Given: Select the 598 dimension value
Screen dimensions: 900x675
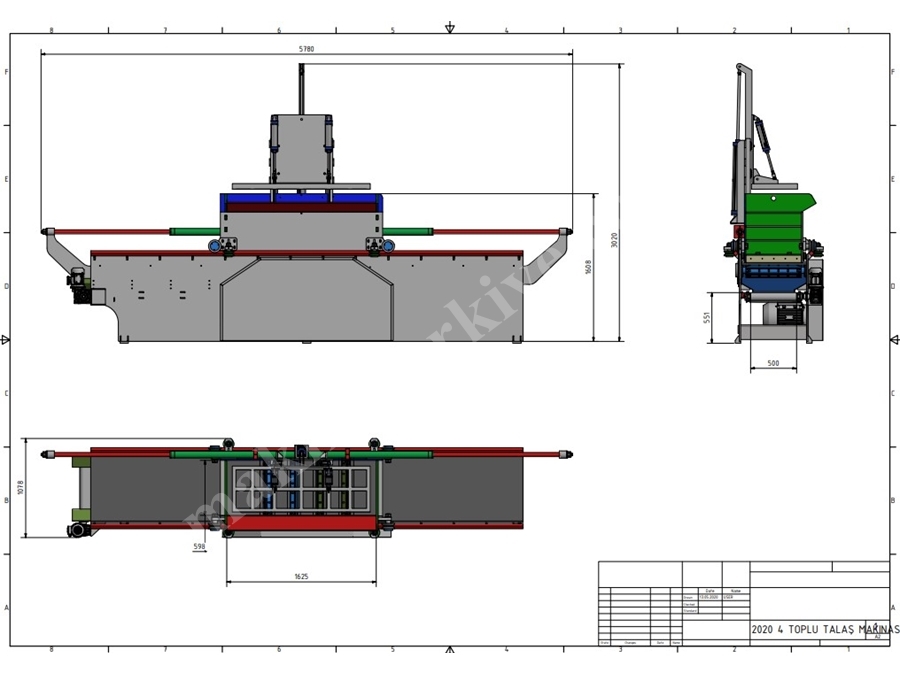Looking at the screenshot, I should 199,546.
